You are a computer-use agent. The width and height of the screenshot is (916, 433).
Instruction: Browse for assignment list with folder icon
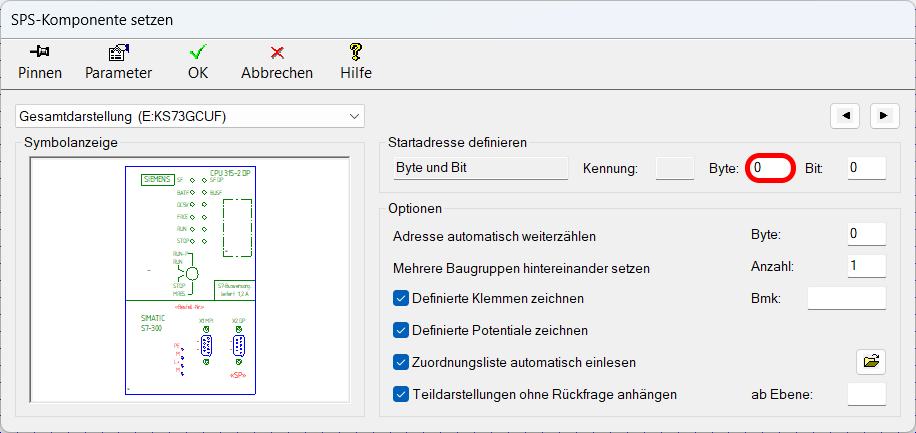tap(871, 362)
